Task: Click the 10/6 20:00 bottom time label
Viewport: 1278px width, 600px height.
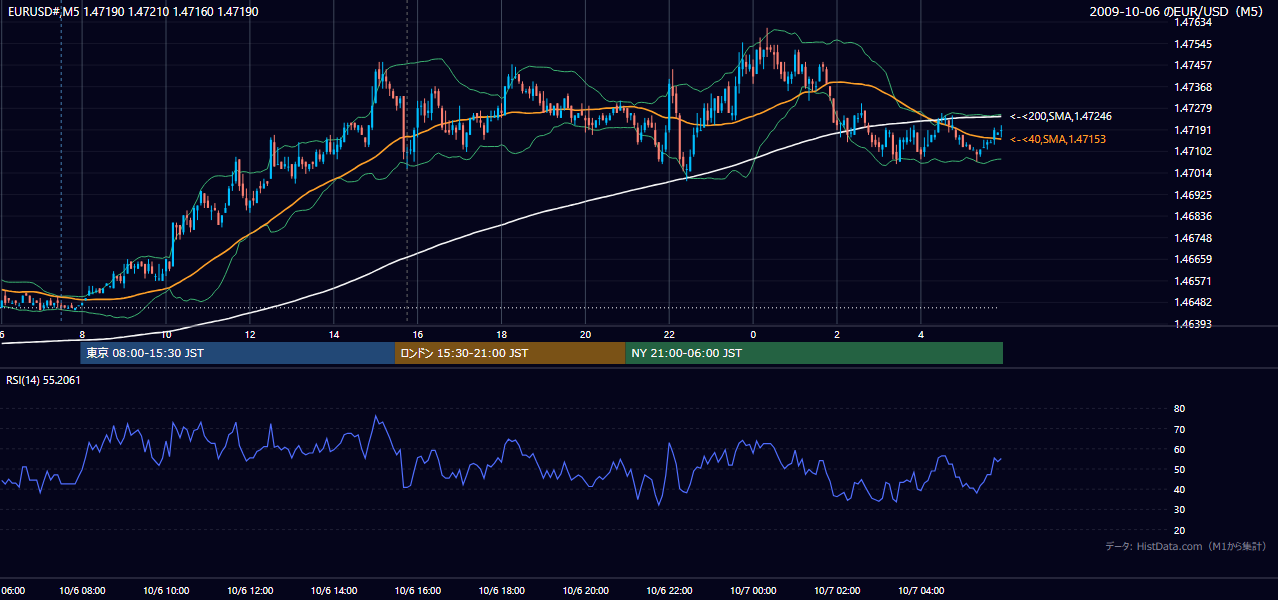Action: [585, 591]
